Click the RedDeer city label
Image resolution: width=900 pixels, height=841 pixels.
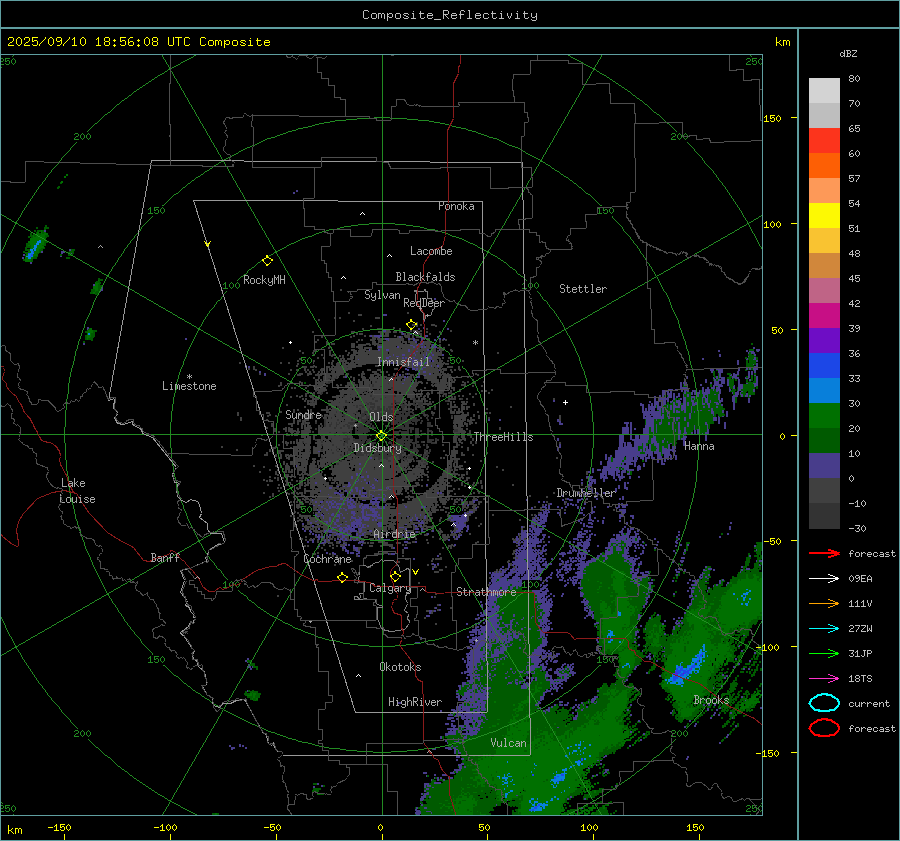(424, 303)
